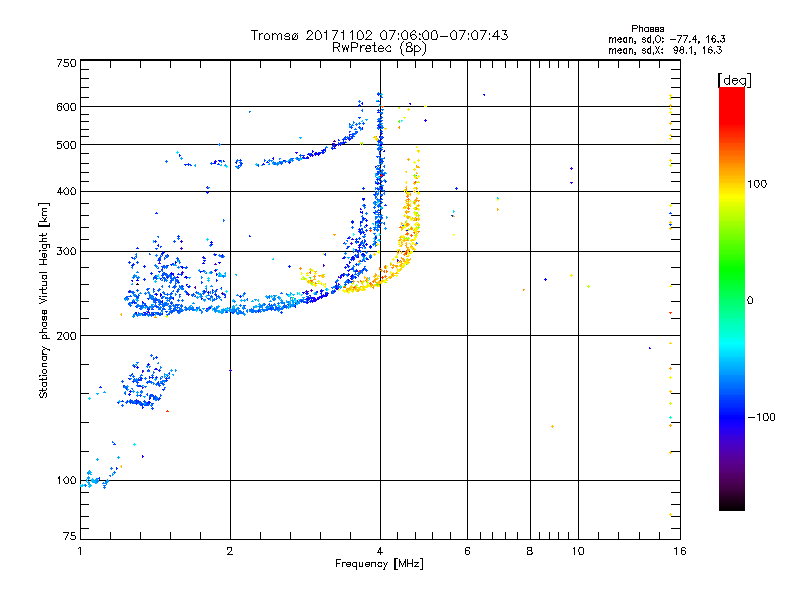Click the x-axis label "4"
This screenshot has width=800, height=600.
380,551
